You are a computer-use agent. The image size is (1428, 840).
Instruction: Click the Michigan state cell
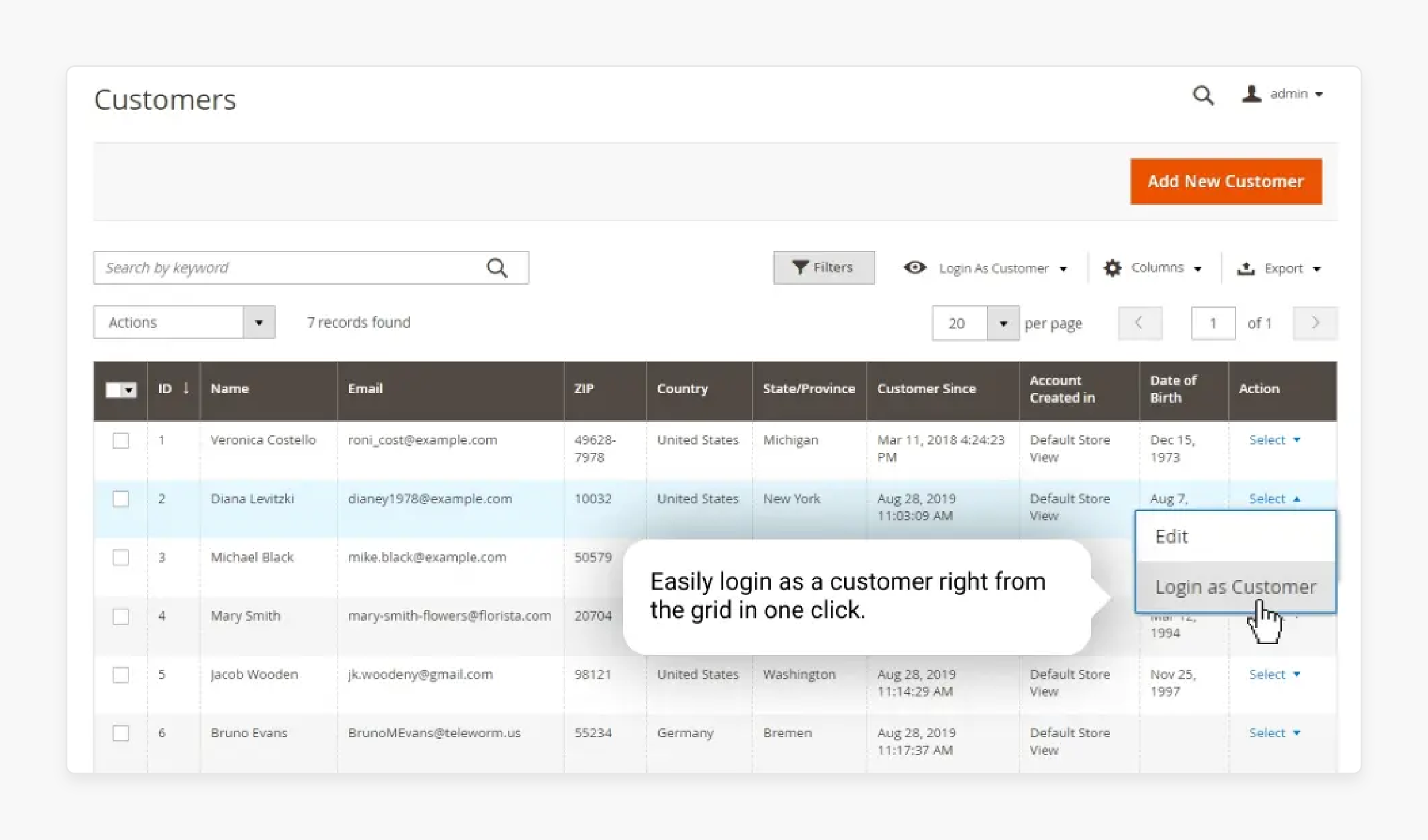click(x=790, y=440)
